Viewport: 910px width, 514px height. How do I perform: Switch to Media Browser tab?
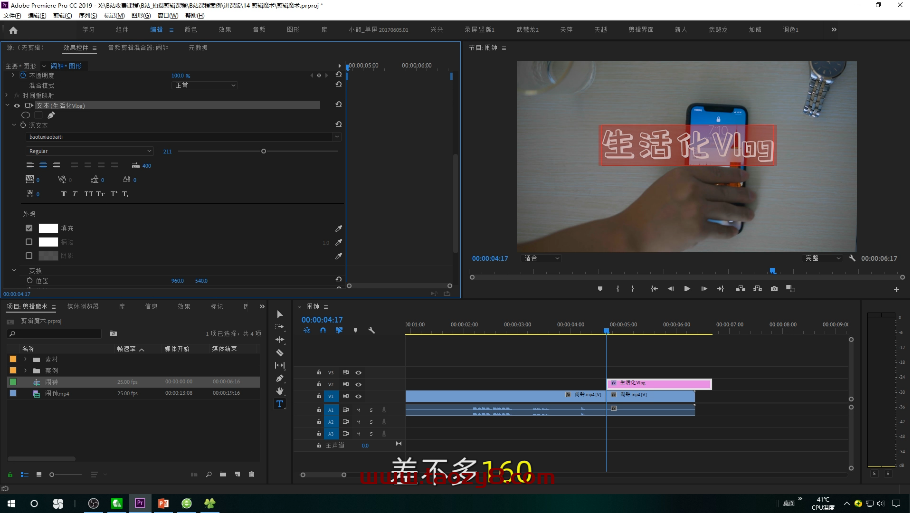coord(83,306)
